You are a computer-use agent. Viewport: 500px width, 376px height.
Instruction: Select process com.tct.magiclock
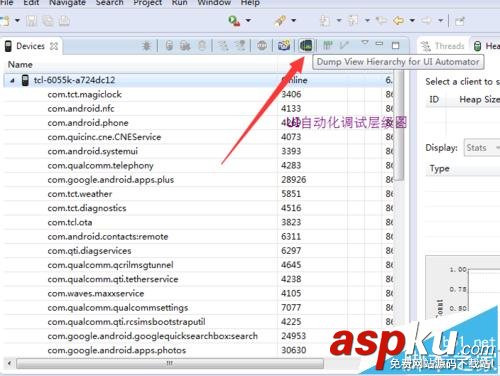pyautogui.click(x=84, y=95)
